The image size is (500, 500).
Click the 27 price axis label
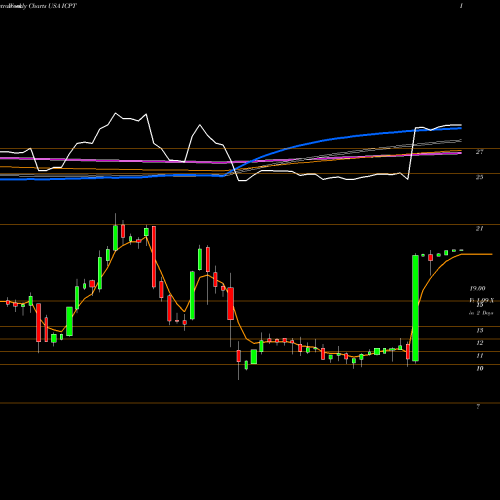[x=479, y=152]
